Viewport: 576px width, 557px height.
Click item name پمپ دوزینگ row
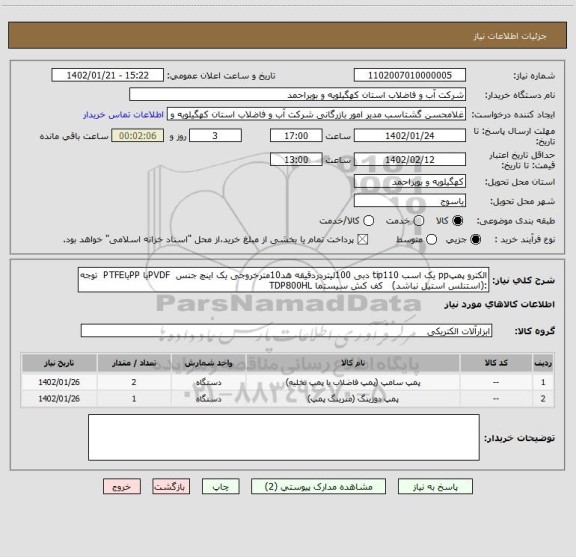click(353, 399)
